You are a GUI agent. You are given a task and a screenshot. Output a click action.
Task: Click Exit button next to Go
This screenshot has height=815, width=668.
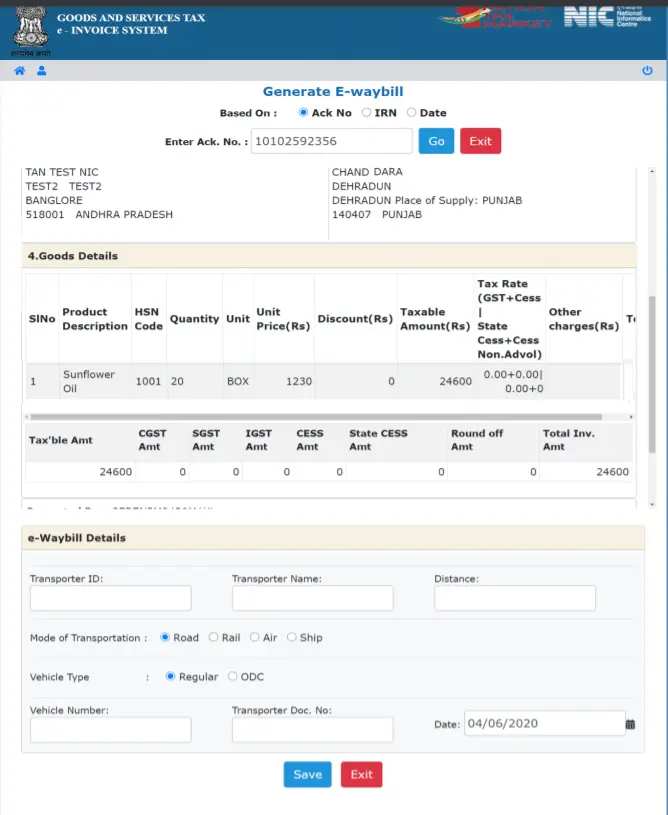click(x=480, y=141)
